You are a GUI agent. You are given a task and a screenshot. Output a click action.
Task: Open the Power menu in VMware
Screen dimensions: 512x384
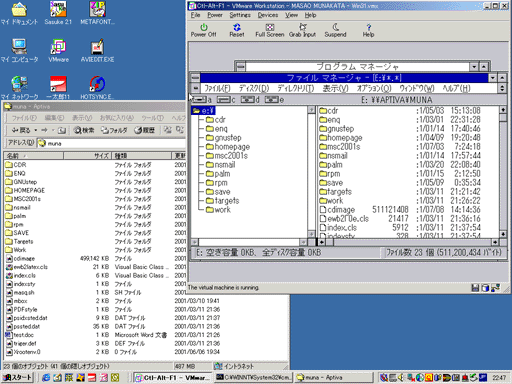click(x=215, y=15)
